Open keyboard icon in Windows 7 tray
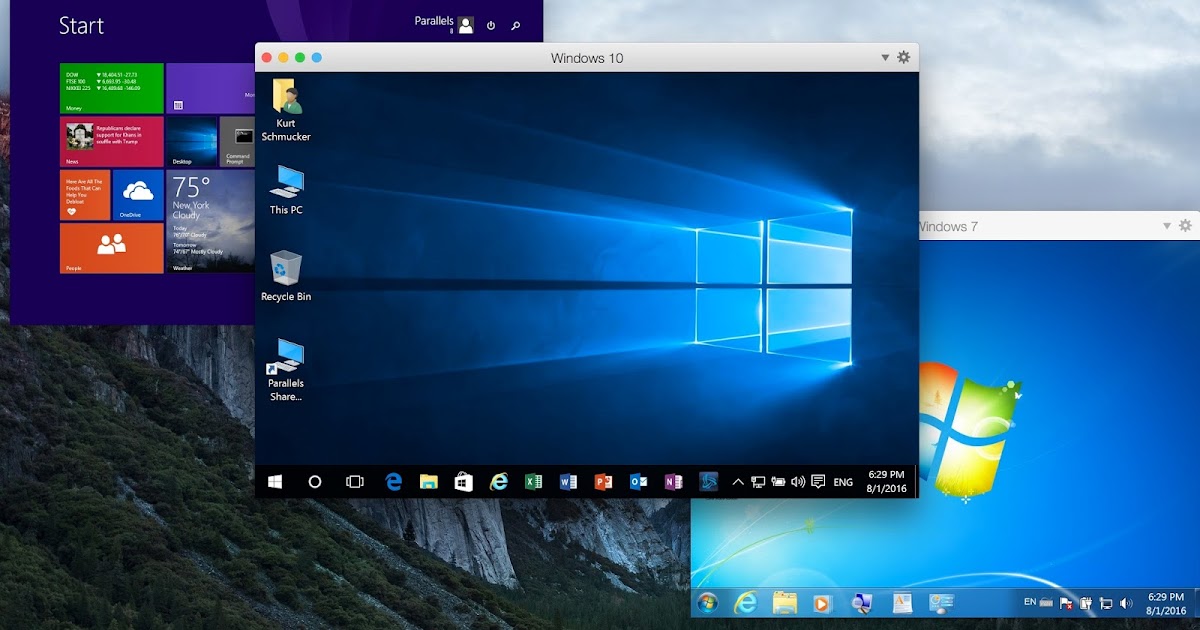 tap(1046, 602)
